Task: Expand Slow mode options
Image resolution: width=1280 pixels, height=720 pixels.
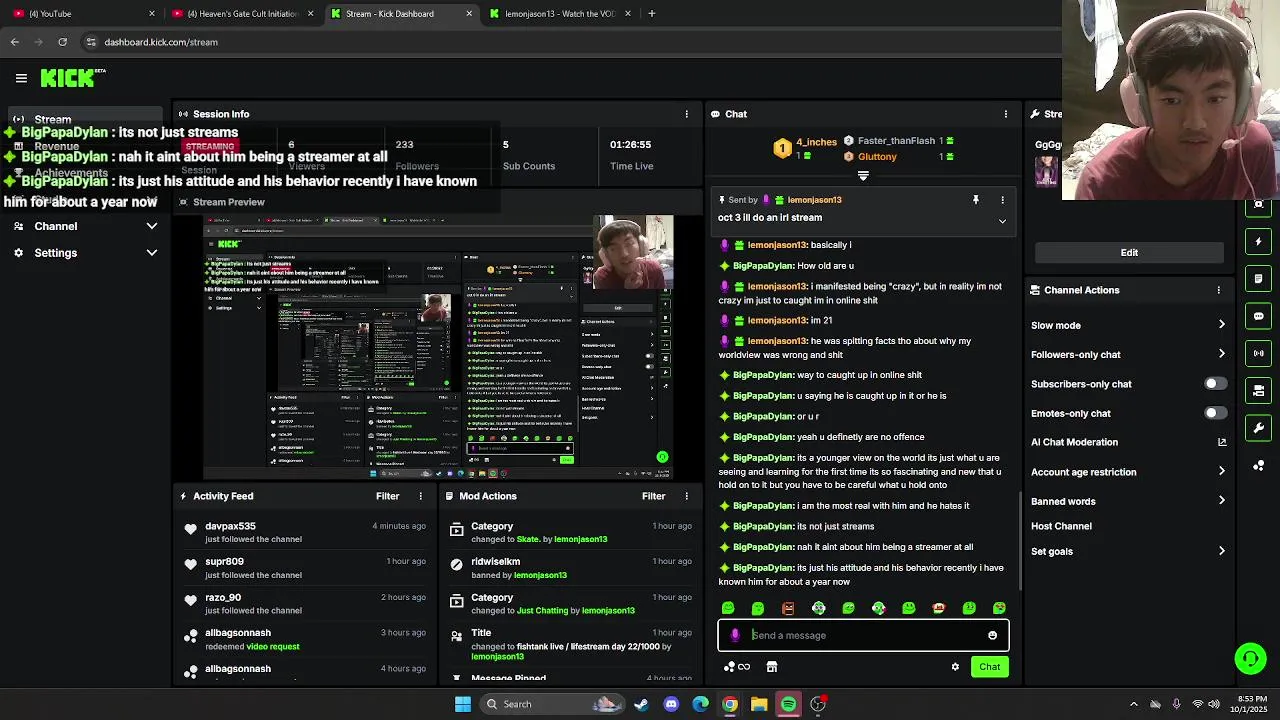Action: pyautogui.click(x=1221, y=325)
